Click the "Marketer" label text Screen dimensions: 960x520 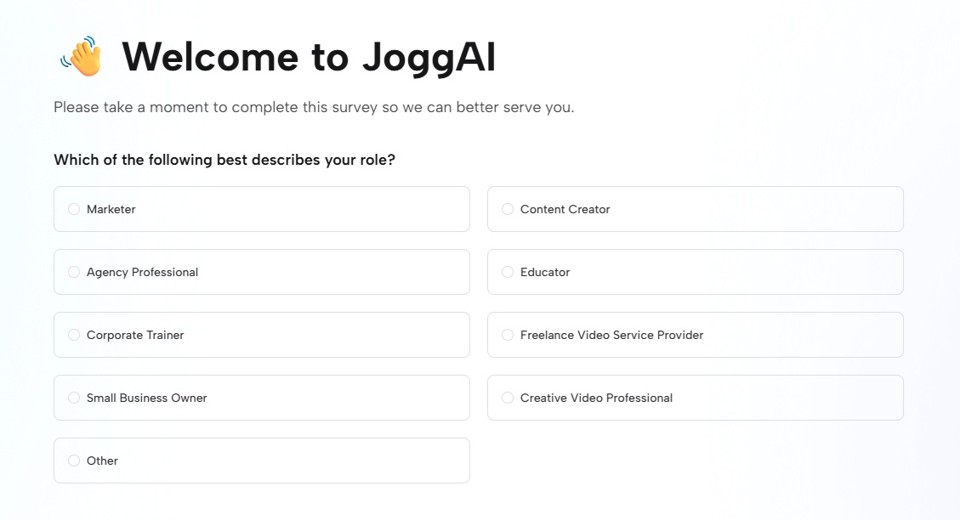111,209
